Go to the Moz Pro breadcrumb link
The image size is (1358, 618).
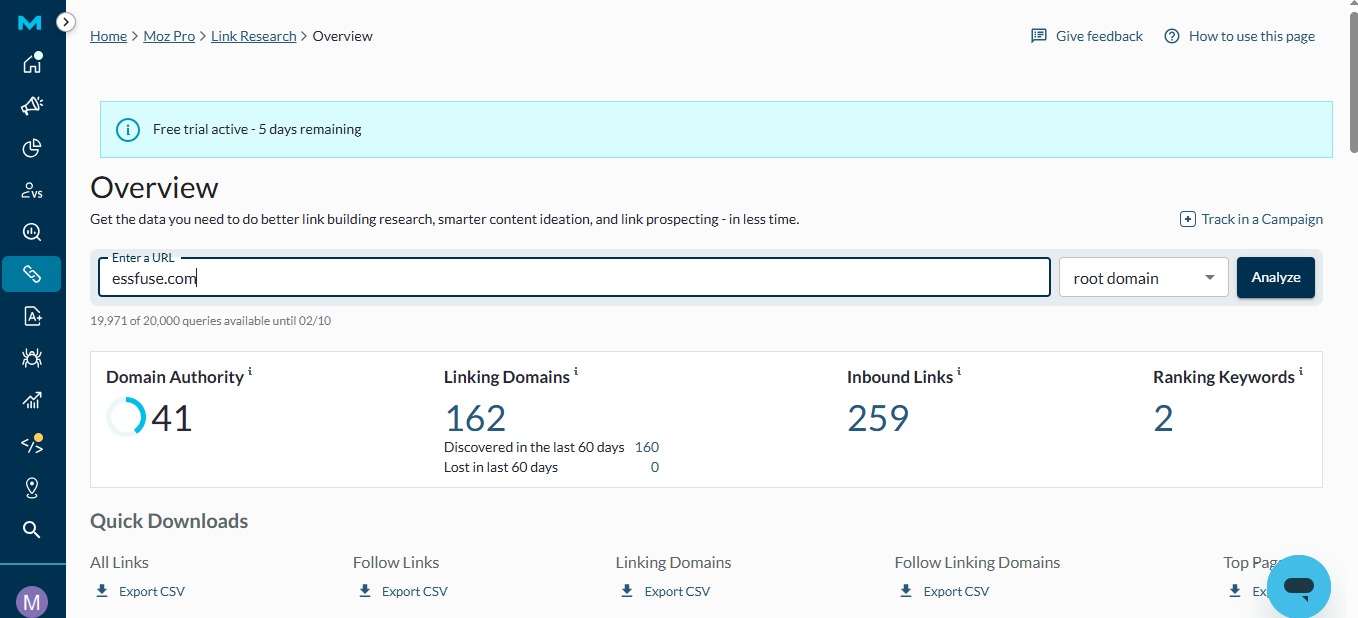click(x=169, y=36)
